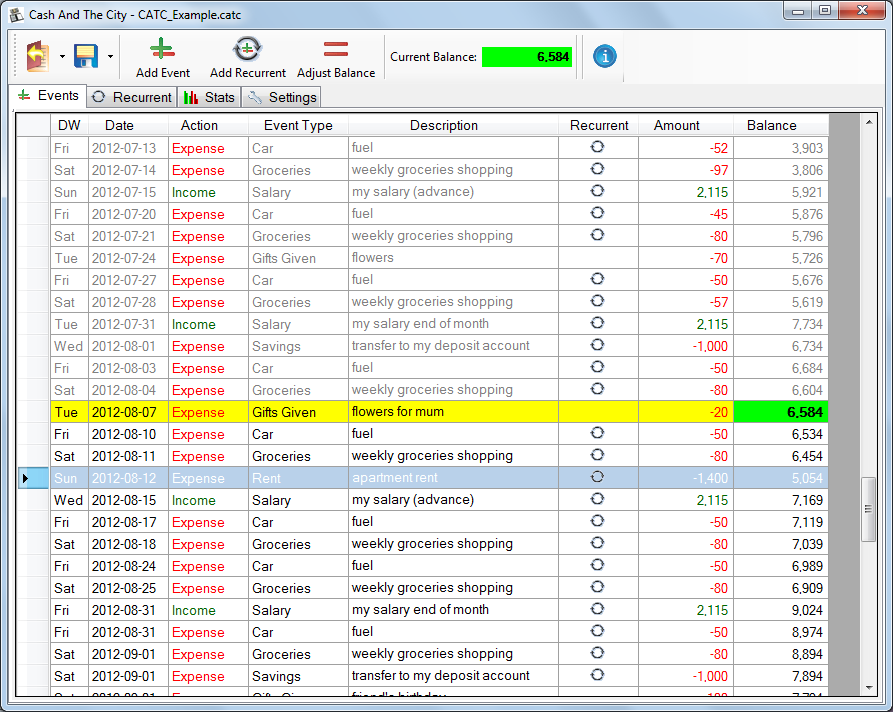
Task: Click the Description column header
Action: pyautogui.click(x=453, y=125)
